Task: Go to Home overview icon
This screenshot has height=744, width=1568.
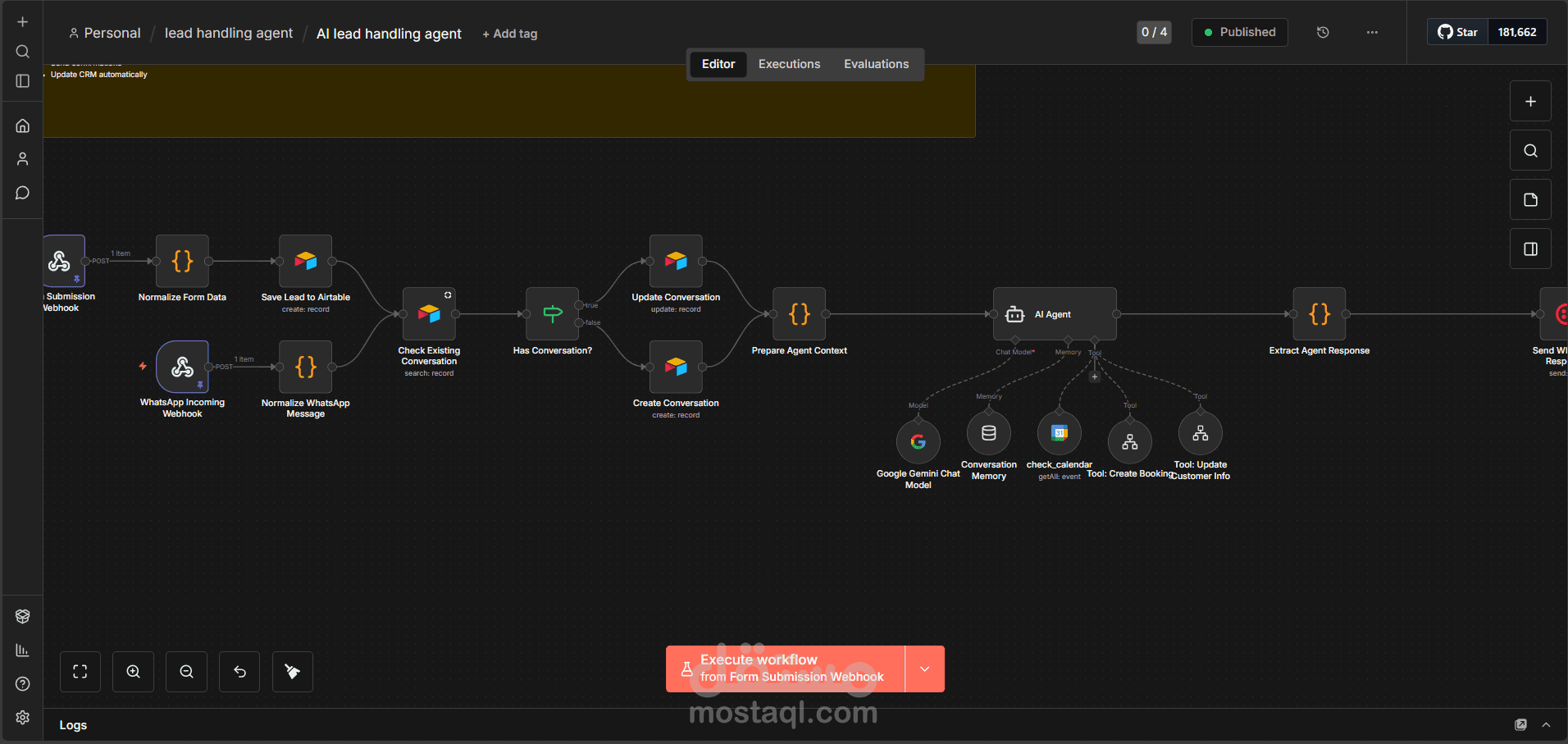Action: pyautogui.click(x=23, y=126)
